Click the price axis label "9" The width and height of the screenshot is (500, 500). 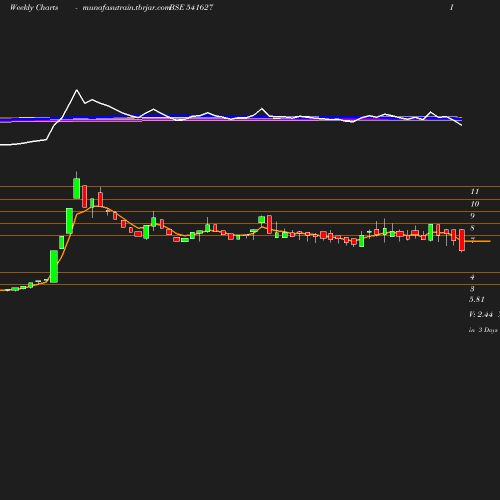click(472, 216)
